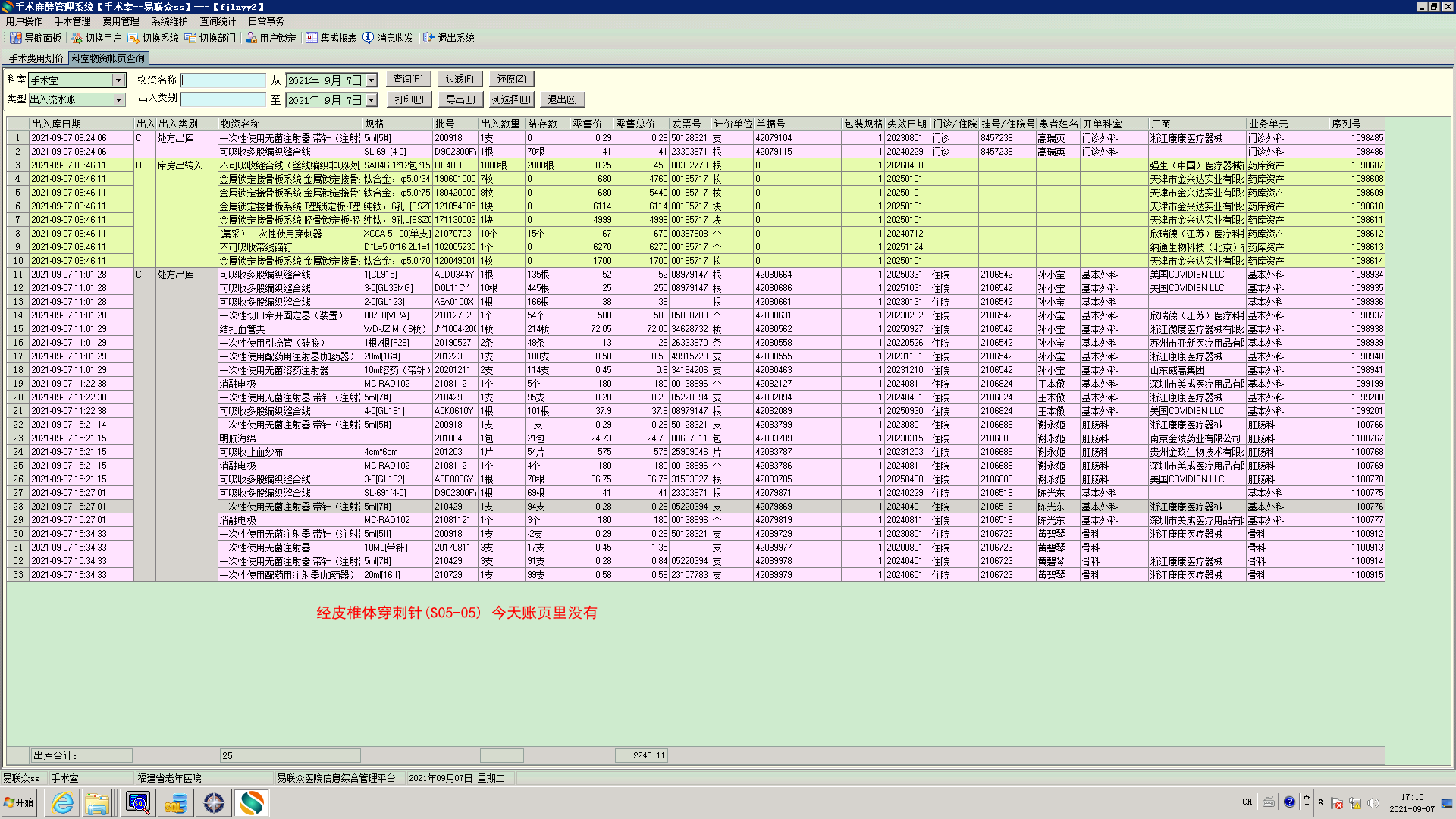Expand the 科室 department dropdown
This screenshot has height=819, width=1456.
(x=118, y=80)
